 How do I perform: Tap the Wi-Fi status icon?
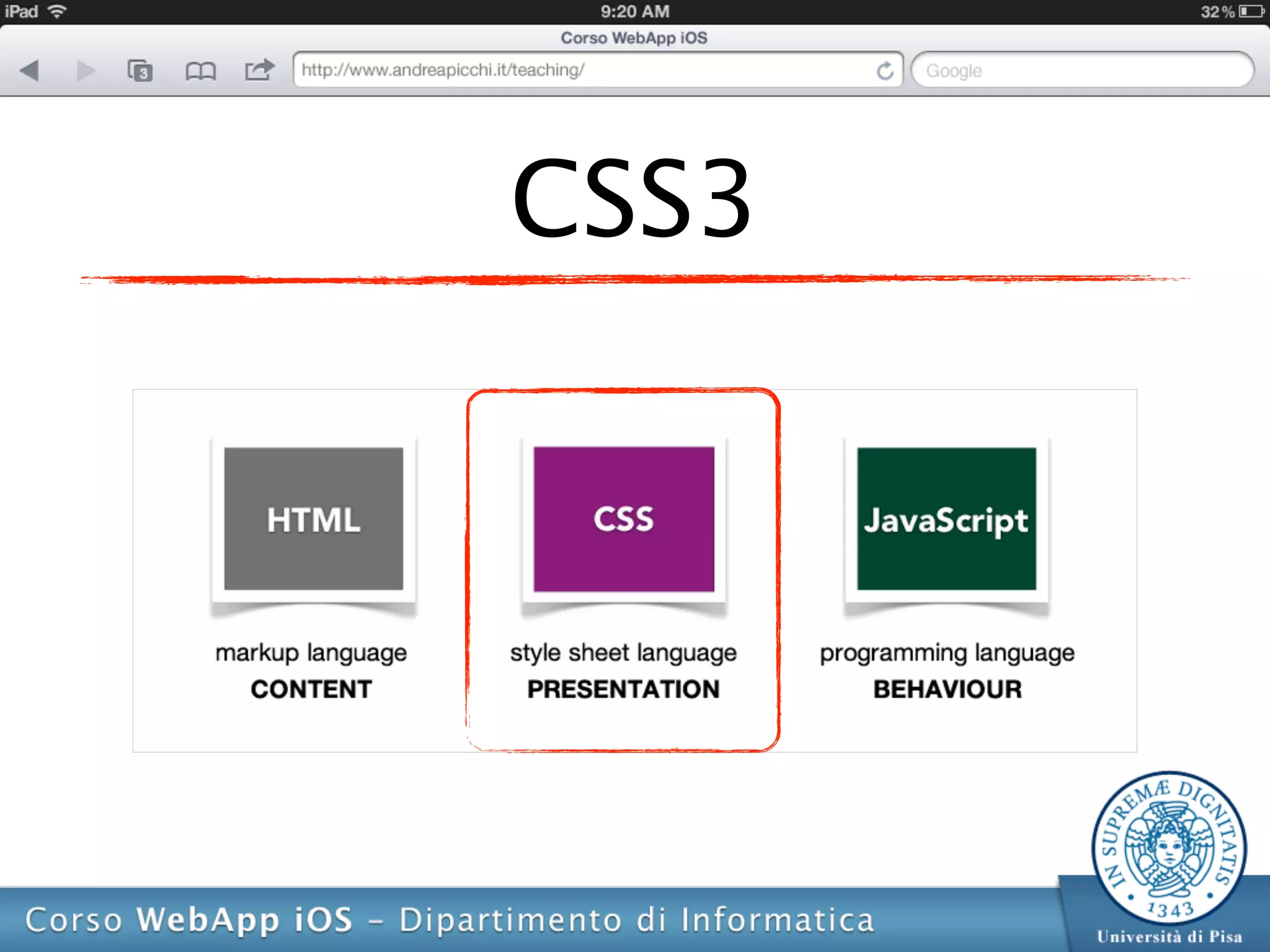pos(57,11)
